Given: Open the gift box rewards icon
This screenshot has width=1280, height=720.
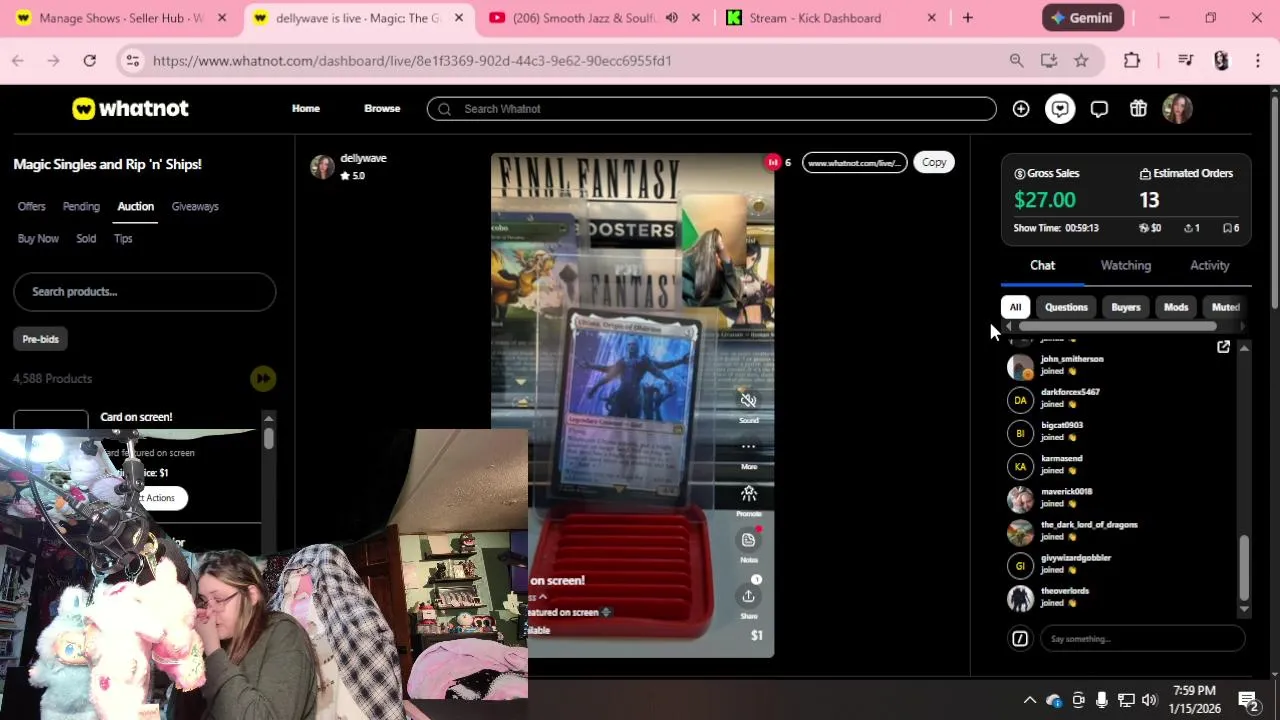Looking at the screenshot, I should pos(1138,109).
